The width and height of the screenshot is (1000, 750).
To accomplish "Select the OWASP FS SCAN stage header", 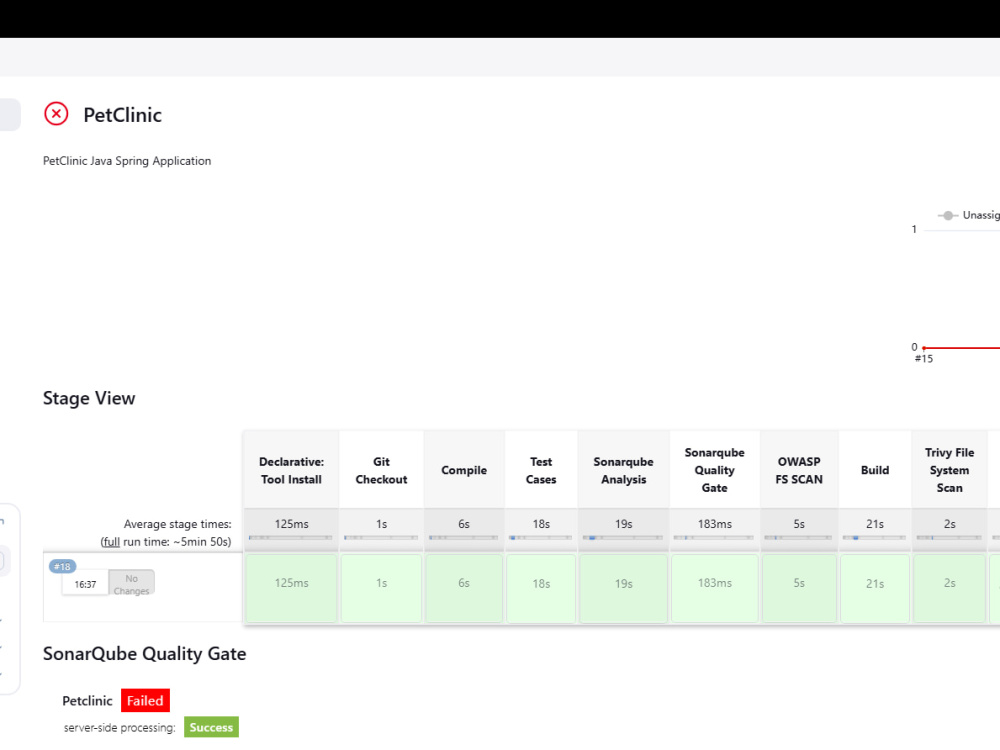I will (799, 470).
